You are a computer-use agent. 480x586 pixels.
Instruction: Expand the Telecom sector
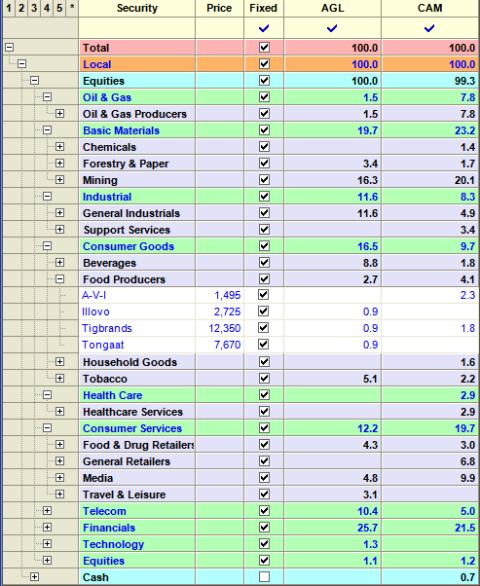47,511
